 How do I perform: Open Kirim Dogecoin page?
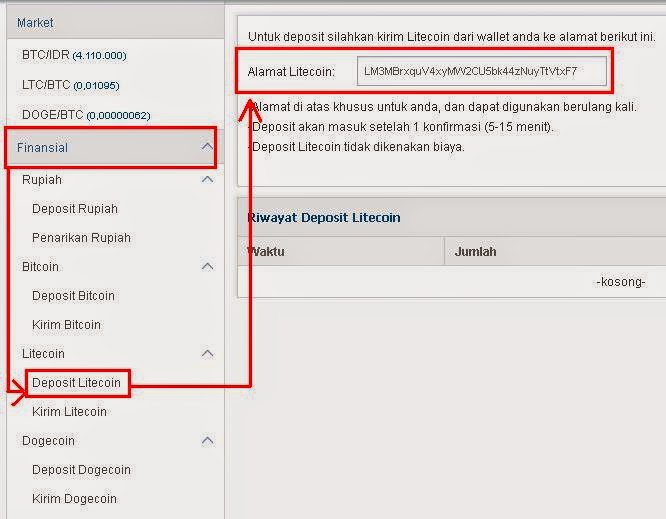(74, 499)
